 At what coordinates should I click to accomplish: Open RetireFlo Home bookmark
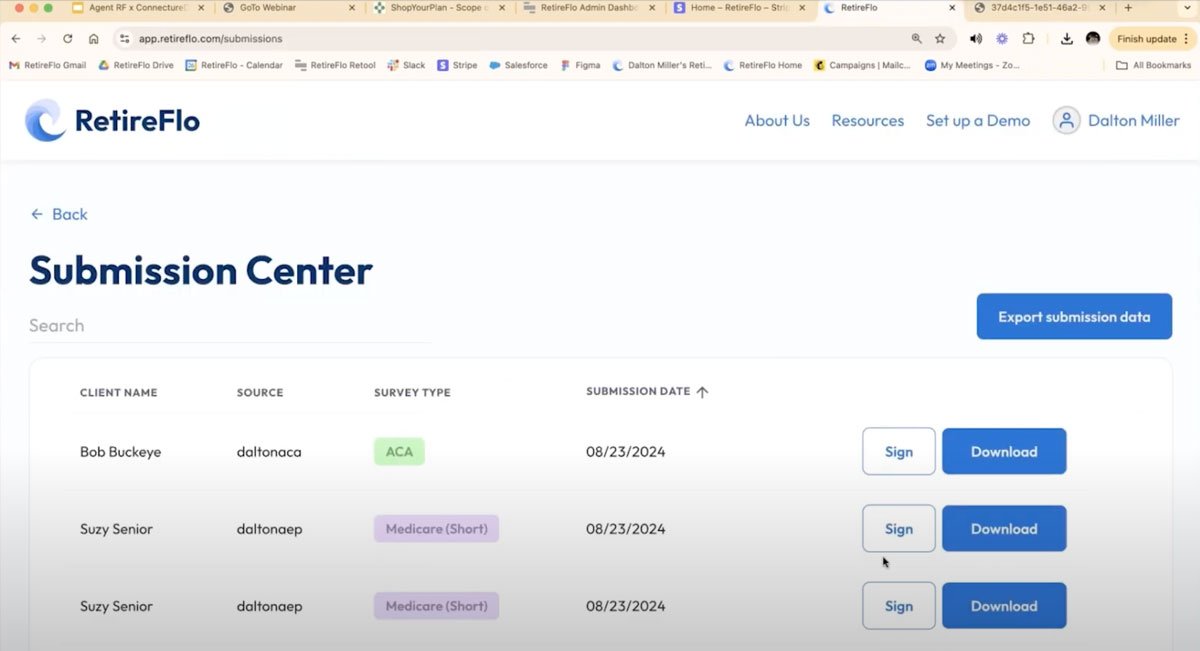[763, 66]
